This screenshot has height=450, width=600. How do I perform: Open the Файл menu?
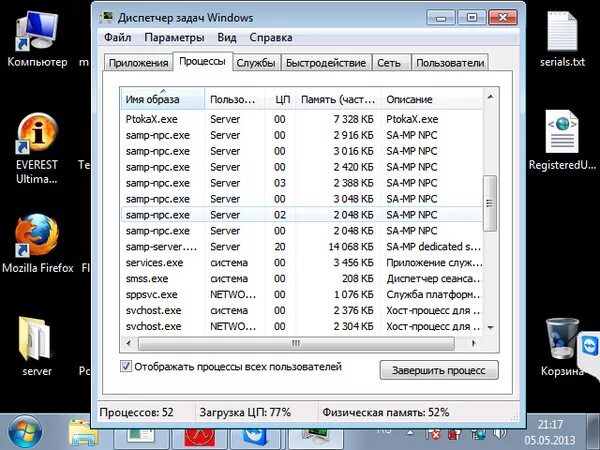click(117, 38)
